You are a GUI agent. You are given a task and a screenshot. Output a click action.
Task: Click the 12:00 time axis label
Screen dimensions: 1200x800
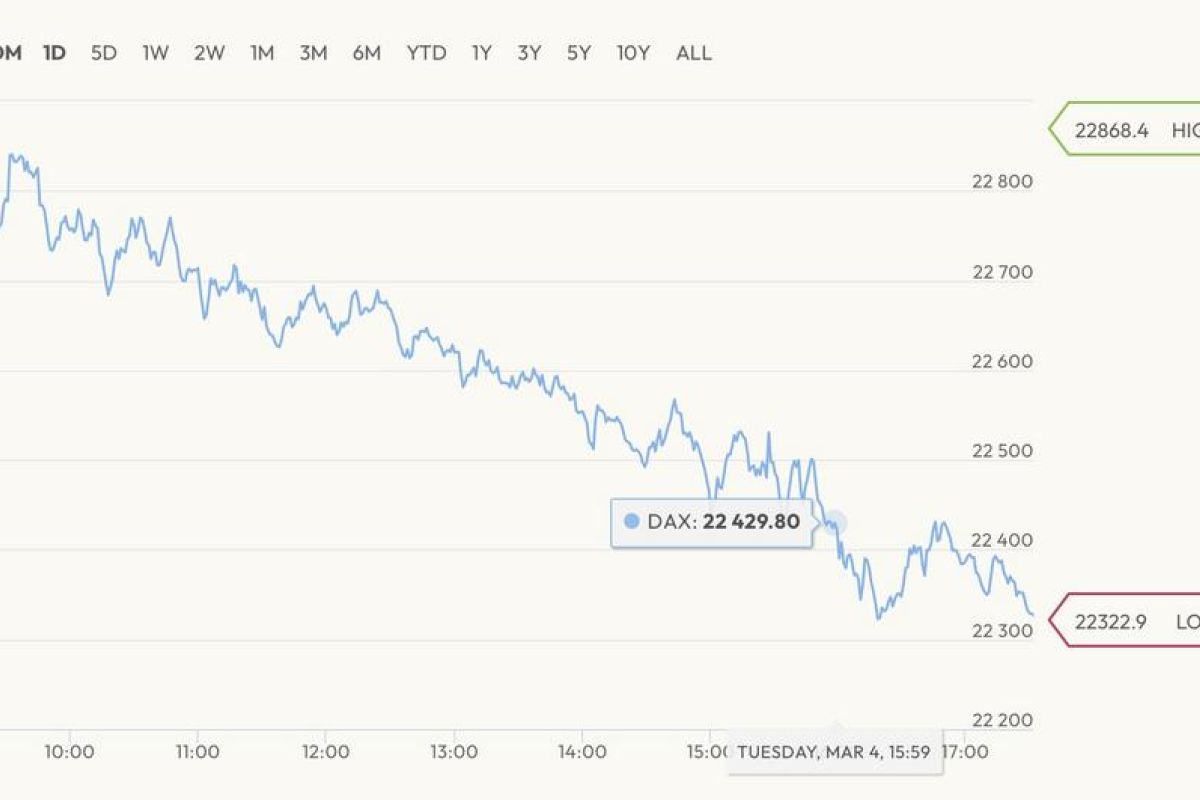click(x=325, y=751)
